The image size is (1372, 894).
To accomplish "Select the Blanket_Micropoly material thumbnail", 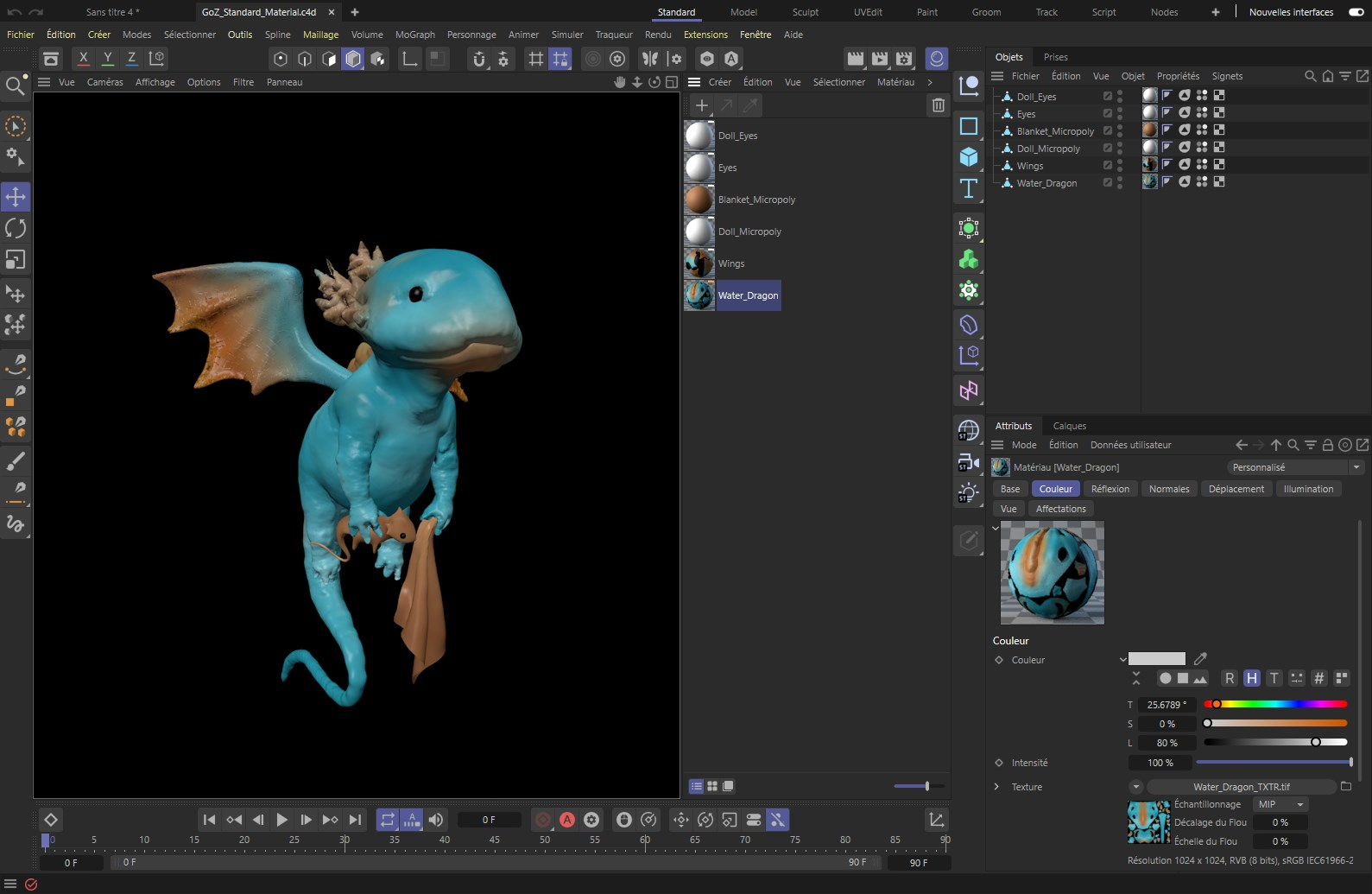I will pos(699,200).
